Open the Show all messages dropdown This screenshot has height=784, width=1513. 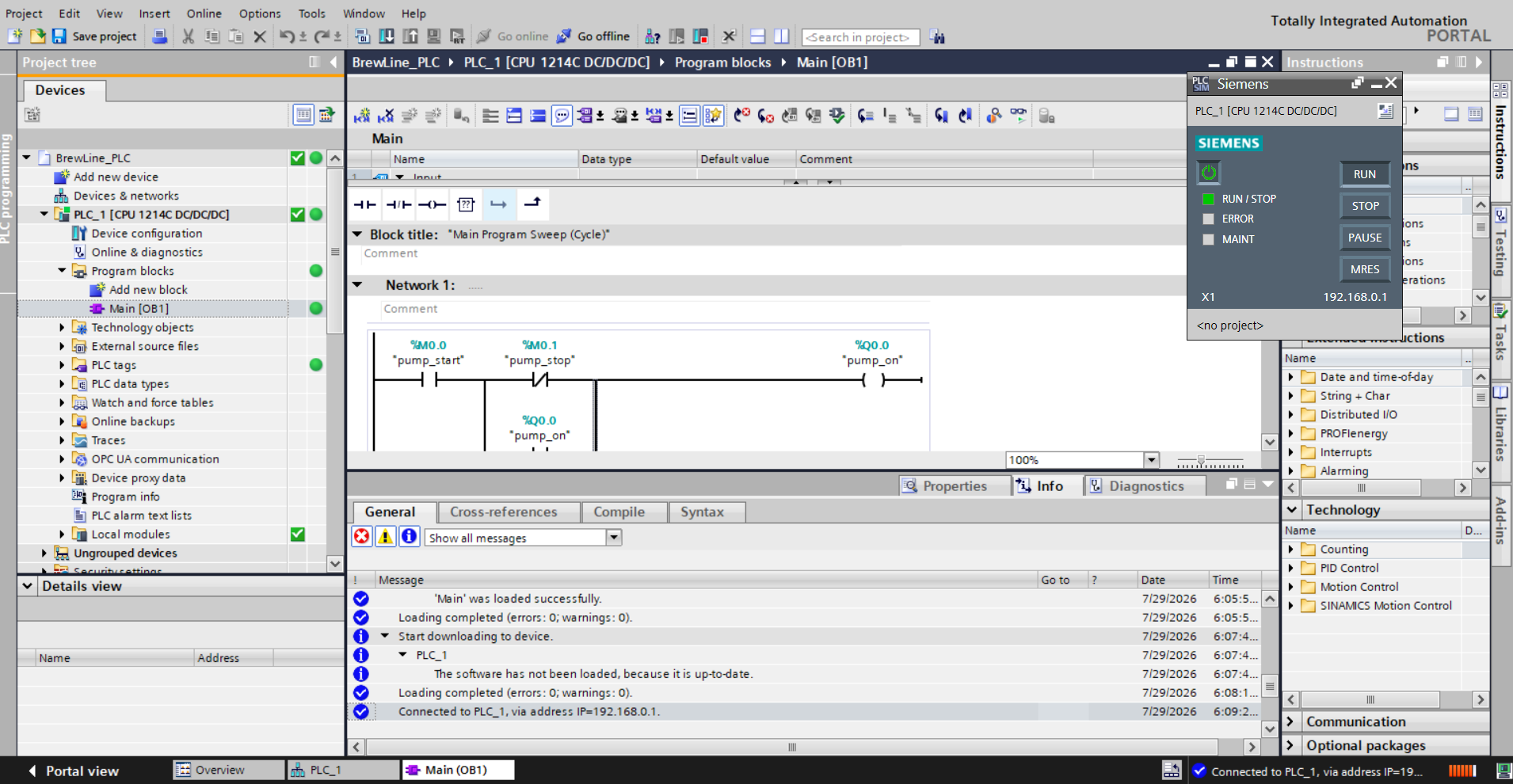[x=614, y=538]
